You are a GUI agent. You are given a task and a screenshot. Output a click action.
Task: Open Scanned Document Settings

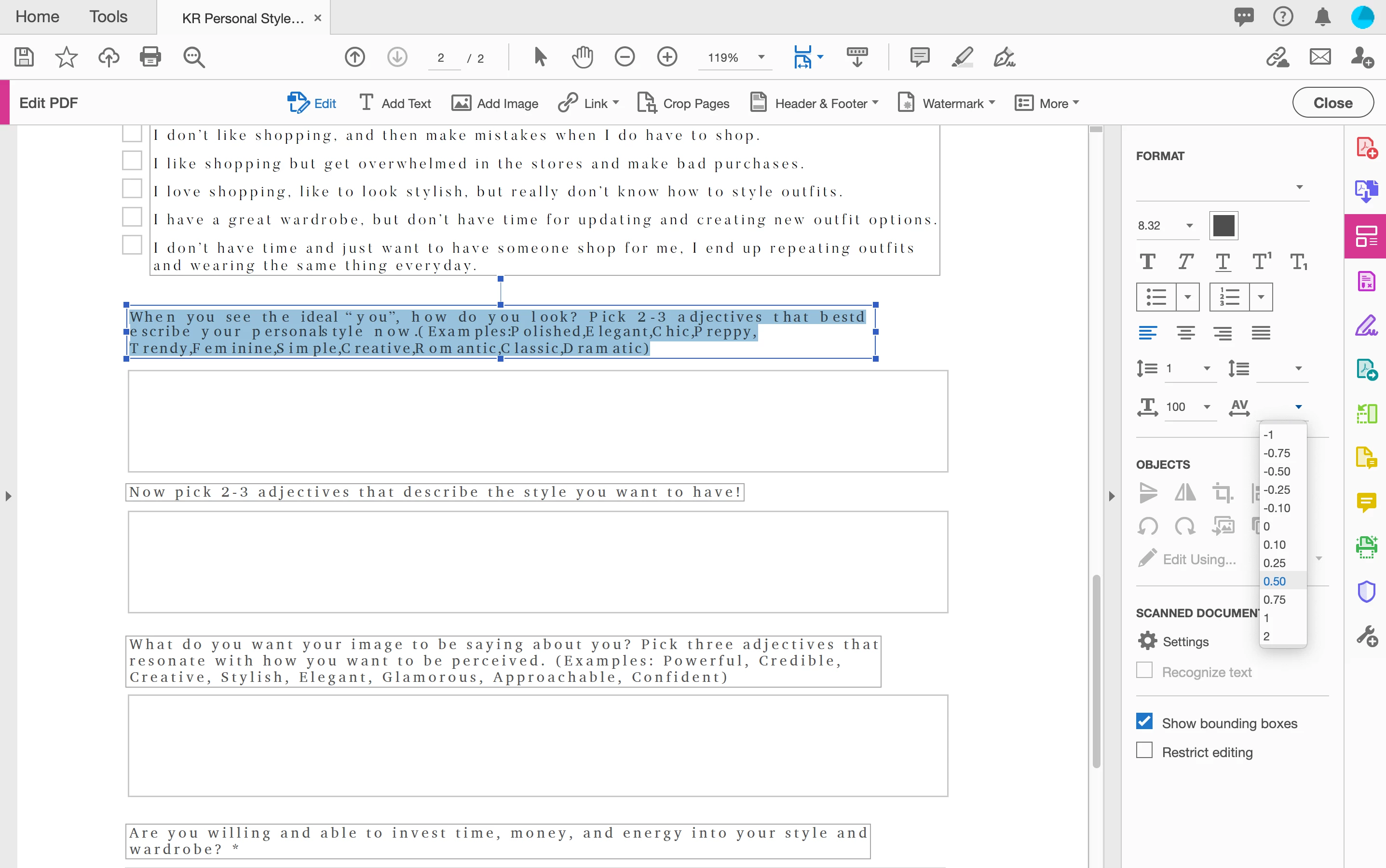1173,641
